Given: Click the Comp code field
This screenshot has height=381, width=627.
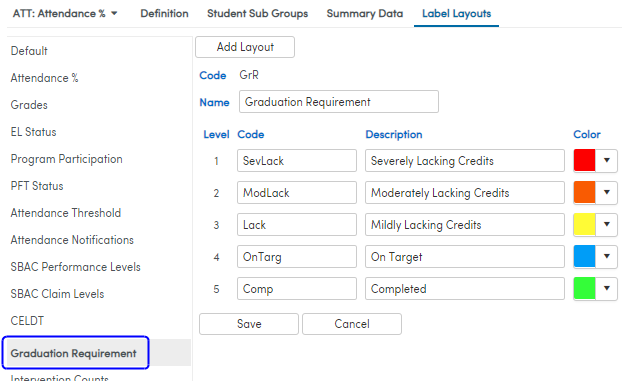Looking at the screenshot, I should pos(297,289).
